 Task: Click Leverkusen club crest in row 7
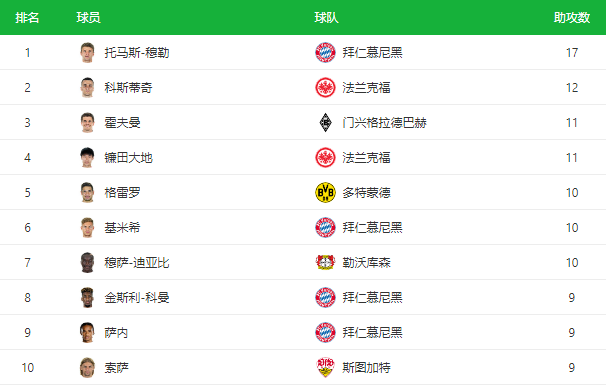[x=325, y=262]
